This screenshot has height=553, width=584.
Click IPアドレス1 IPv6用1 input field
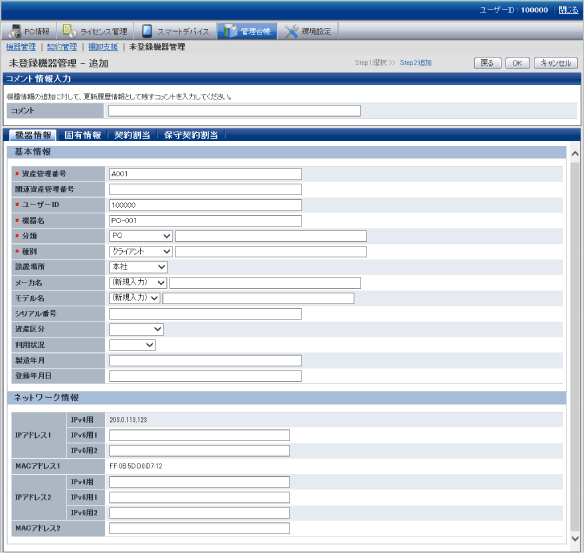point(199,435)
